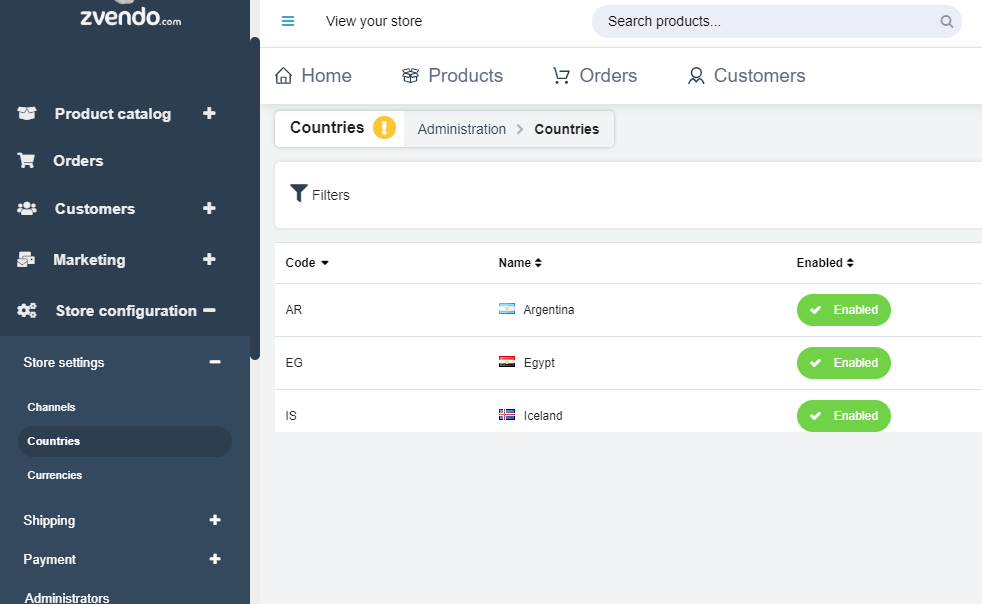Viewport: 982px width, 604px height.
Task: Toggle the Enabled status for Egypt
Action: (x=843, y=363)
